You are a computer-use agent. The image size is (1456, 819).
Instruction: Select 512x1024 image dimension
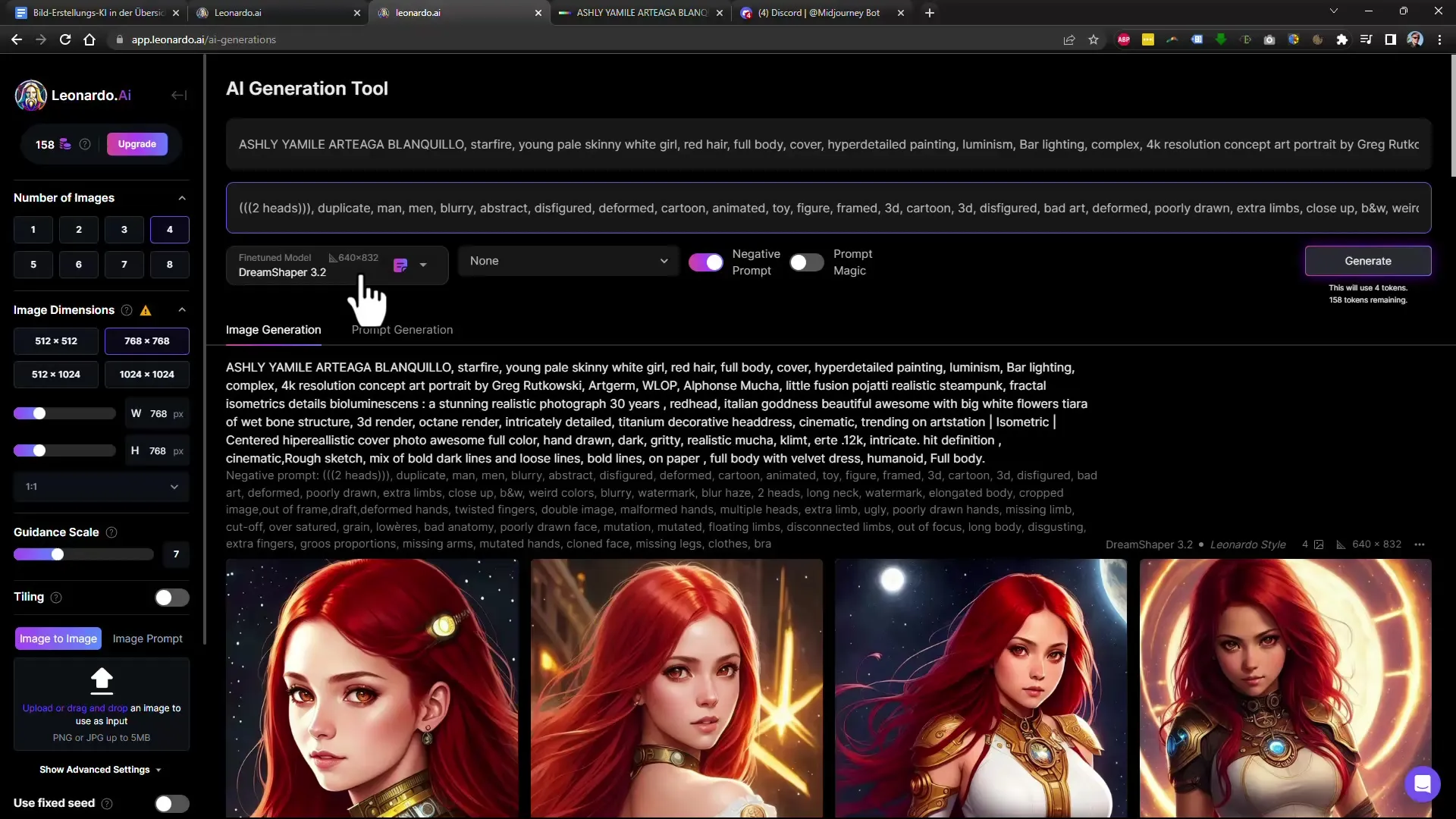pyautogui.click(x=56, y=373)
